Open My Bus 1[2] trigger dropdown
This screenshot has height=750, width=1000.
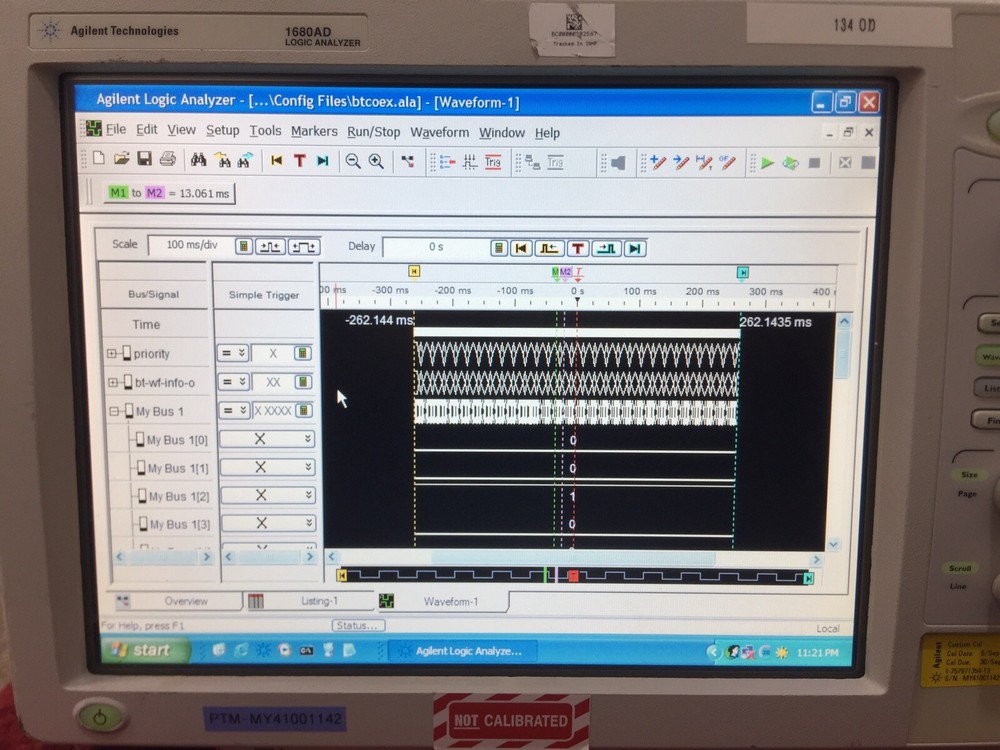coord(268,495)
